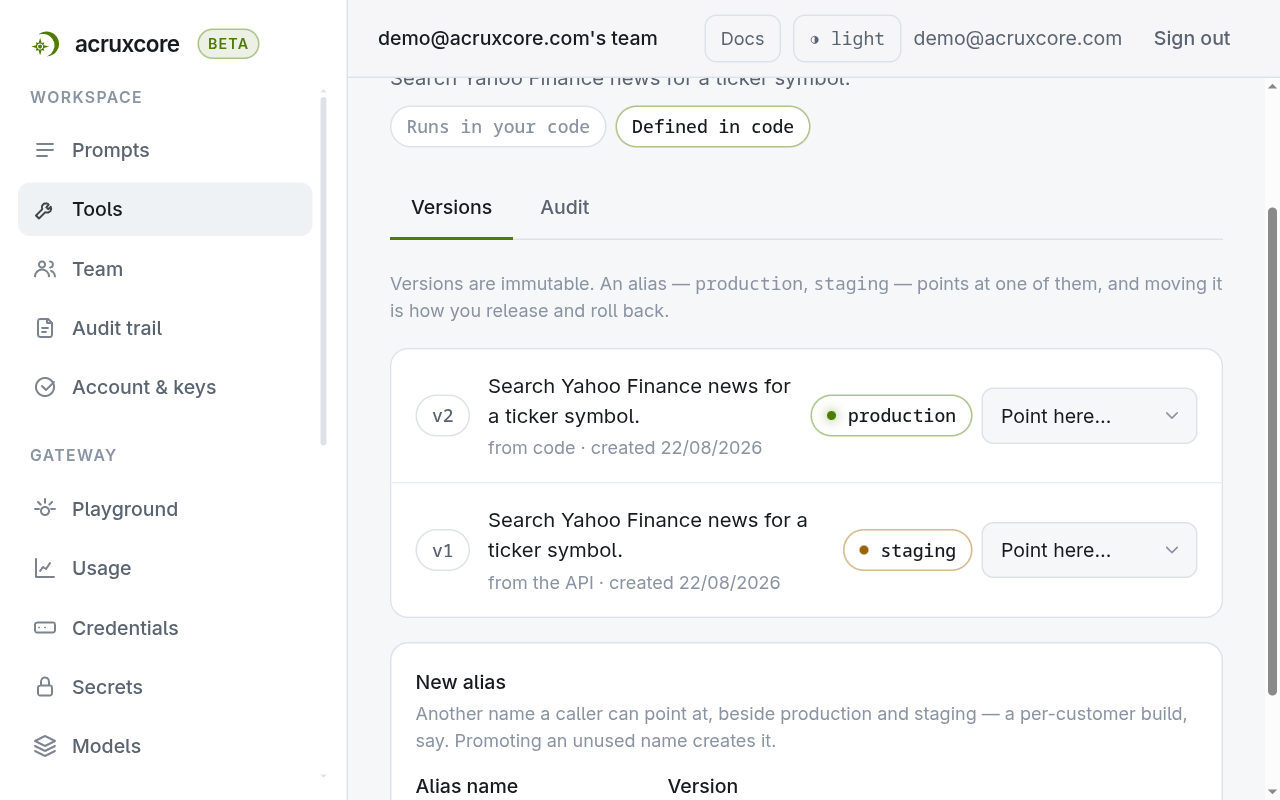Select the Versions tab
1280x800 pixels.
[452, 207]
